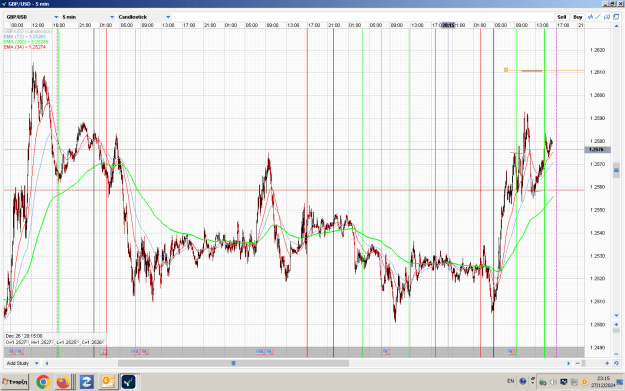
Task: Click the EMA (200) legend entry
Action: (26, 42)
